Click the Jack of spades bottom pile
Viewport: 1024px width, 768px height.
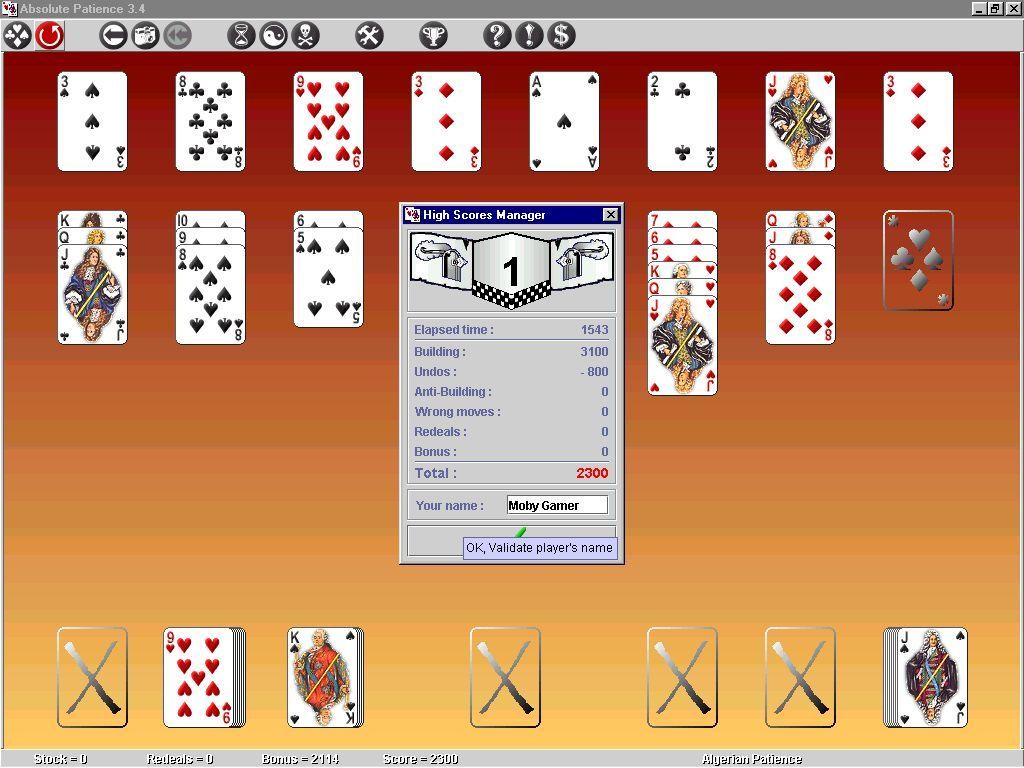point(927,677)
